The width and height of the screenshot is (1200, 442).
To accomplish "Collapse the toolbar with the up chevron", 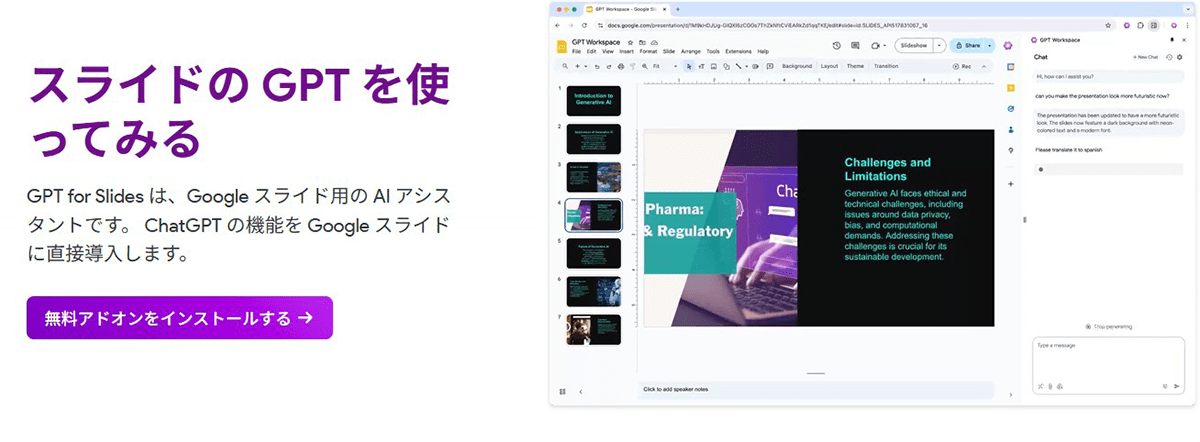I will [x=985, y=66].
